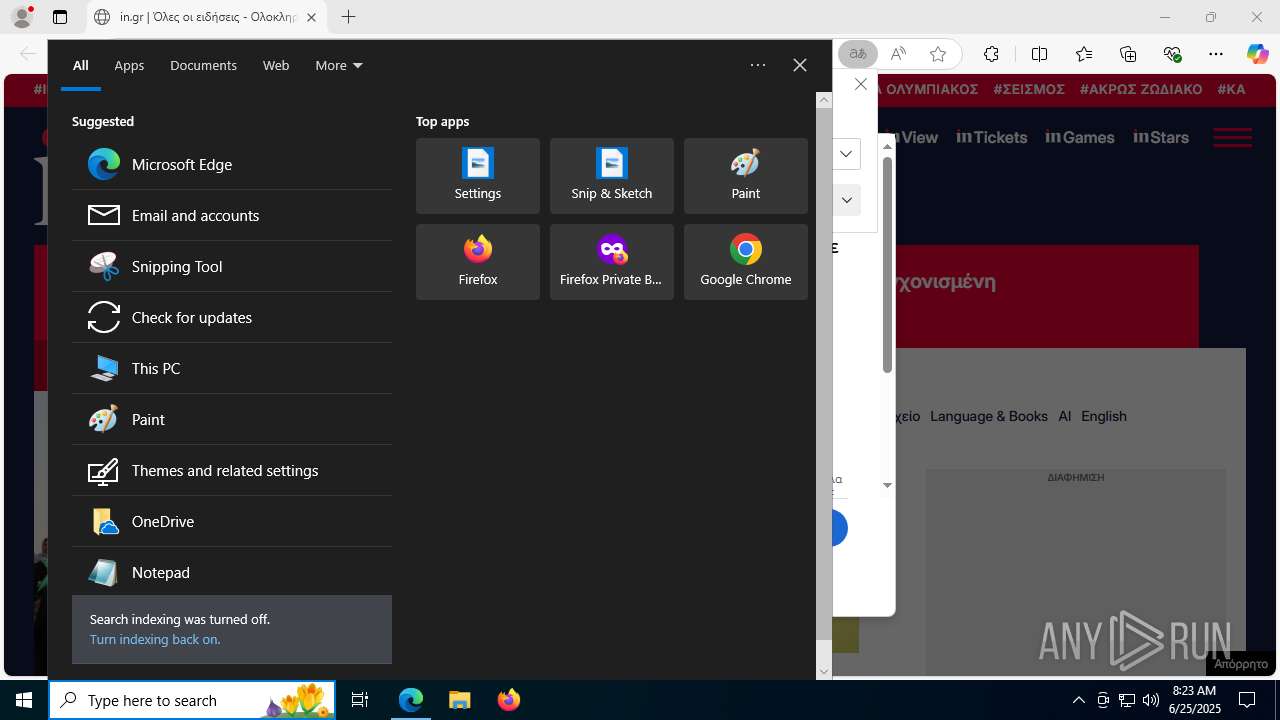Image resolution: width=1280 pixels, height=720 pixels.
Task: Toggle Edge split screen
Action: pyautogui.click(x=1039, y=54)
